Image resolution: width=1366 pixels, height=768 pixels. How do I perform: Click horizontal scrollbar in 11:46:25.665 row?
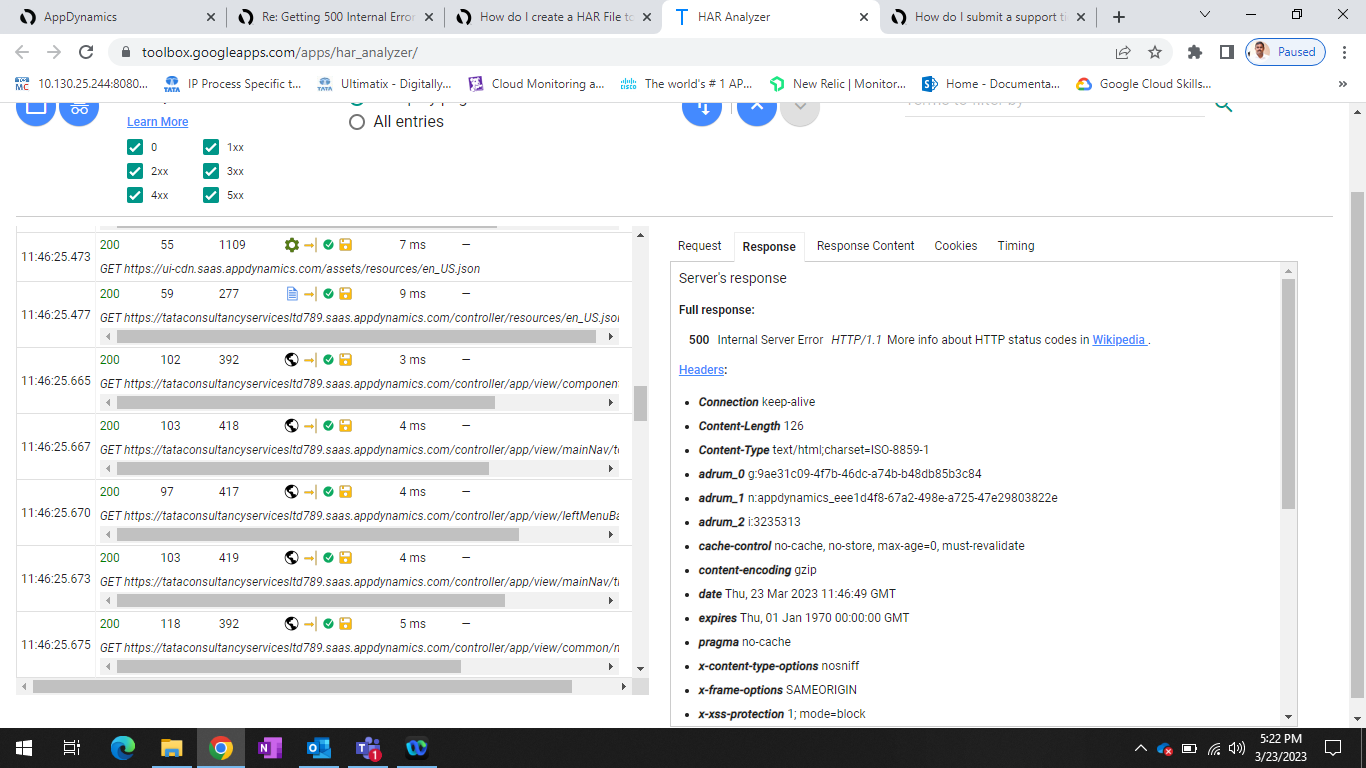click(x=306, y=402)
